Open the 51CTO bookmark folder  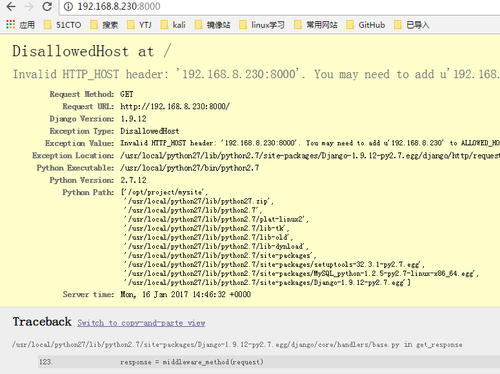[x=63, y=25]
